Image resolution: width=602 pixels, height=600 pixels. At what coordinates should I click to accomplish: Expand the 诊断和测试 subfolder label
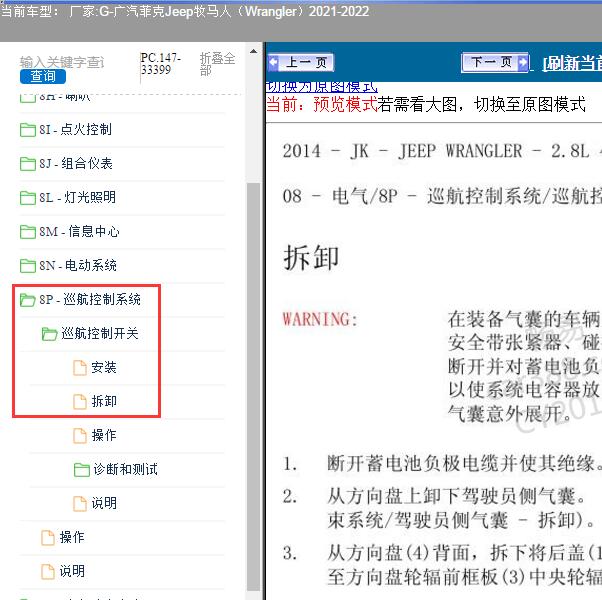click(x=126, y=469)
